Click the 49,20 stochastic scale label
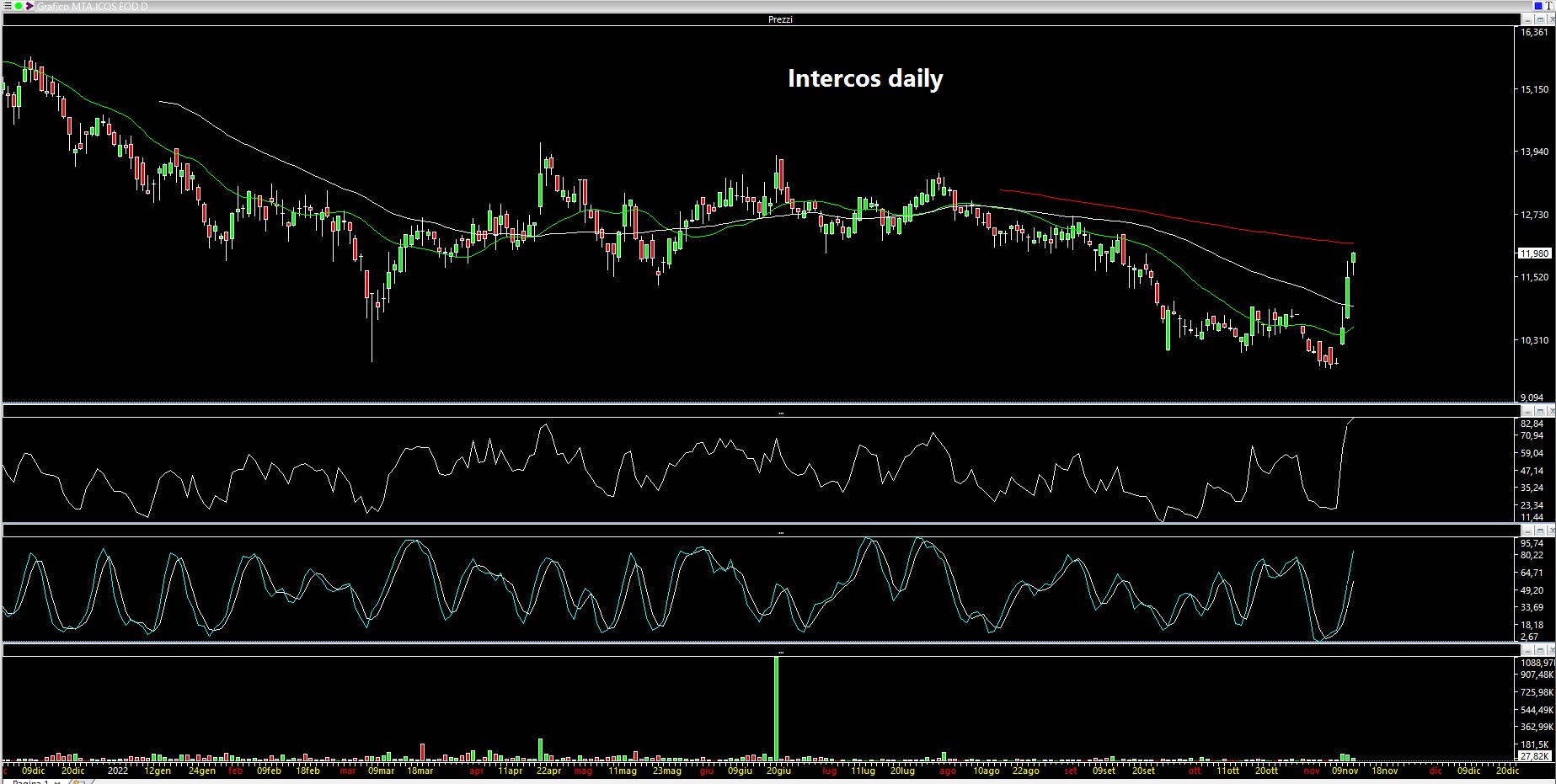 tap(1532, 590)
